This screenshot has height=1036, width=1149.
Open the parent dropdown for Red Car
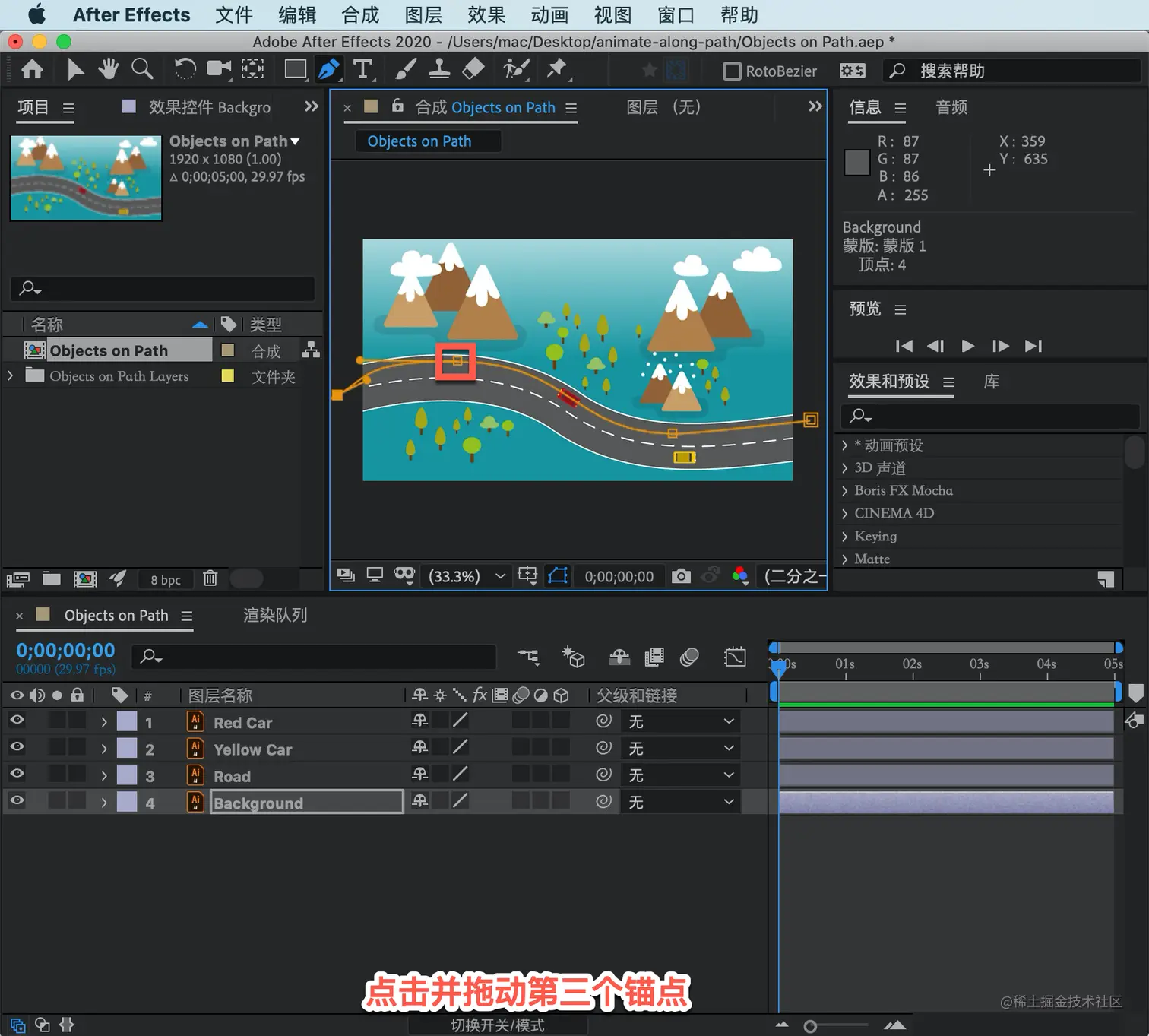point(681,721)
